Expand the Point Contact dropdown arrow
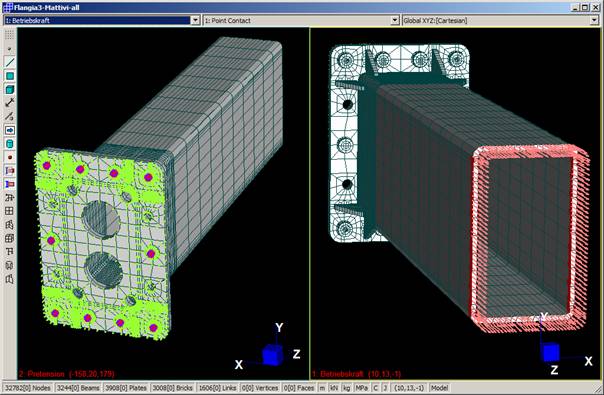 (395, 20)
